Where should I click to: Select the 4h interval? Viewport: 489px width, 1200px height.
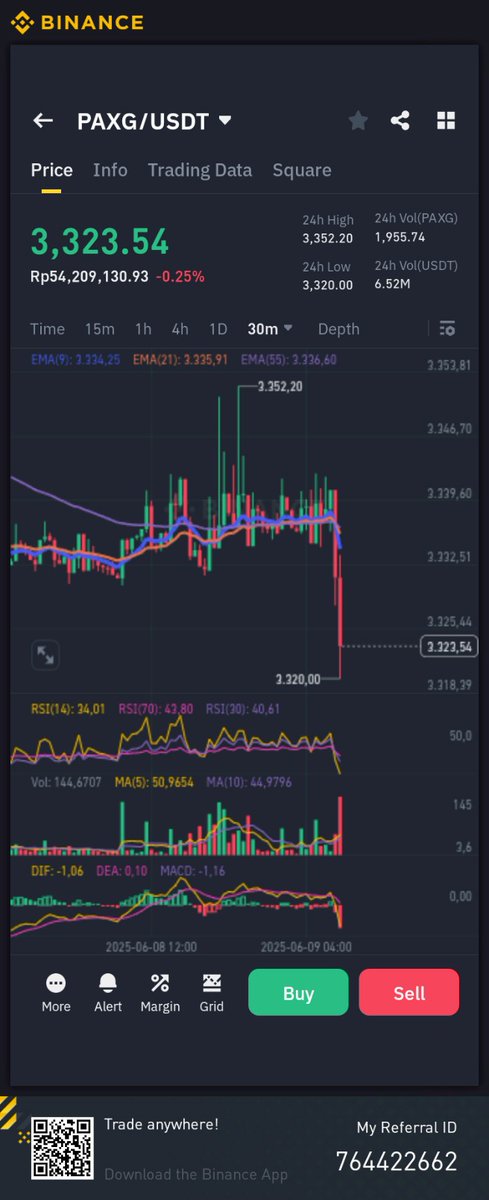(x=180, y=329)
